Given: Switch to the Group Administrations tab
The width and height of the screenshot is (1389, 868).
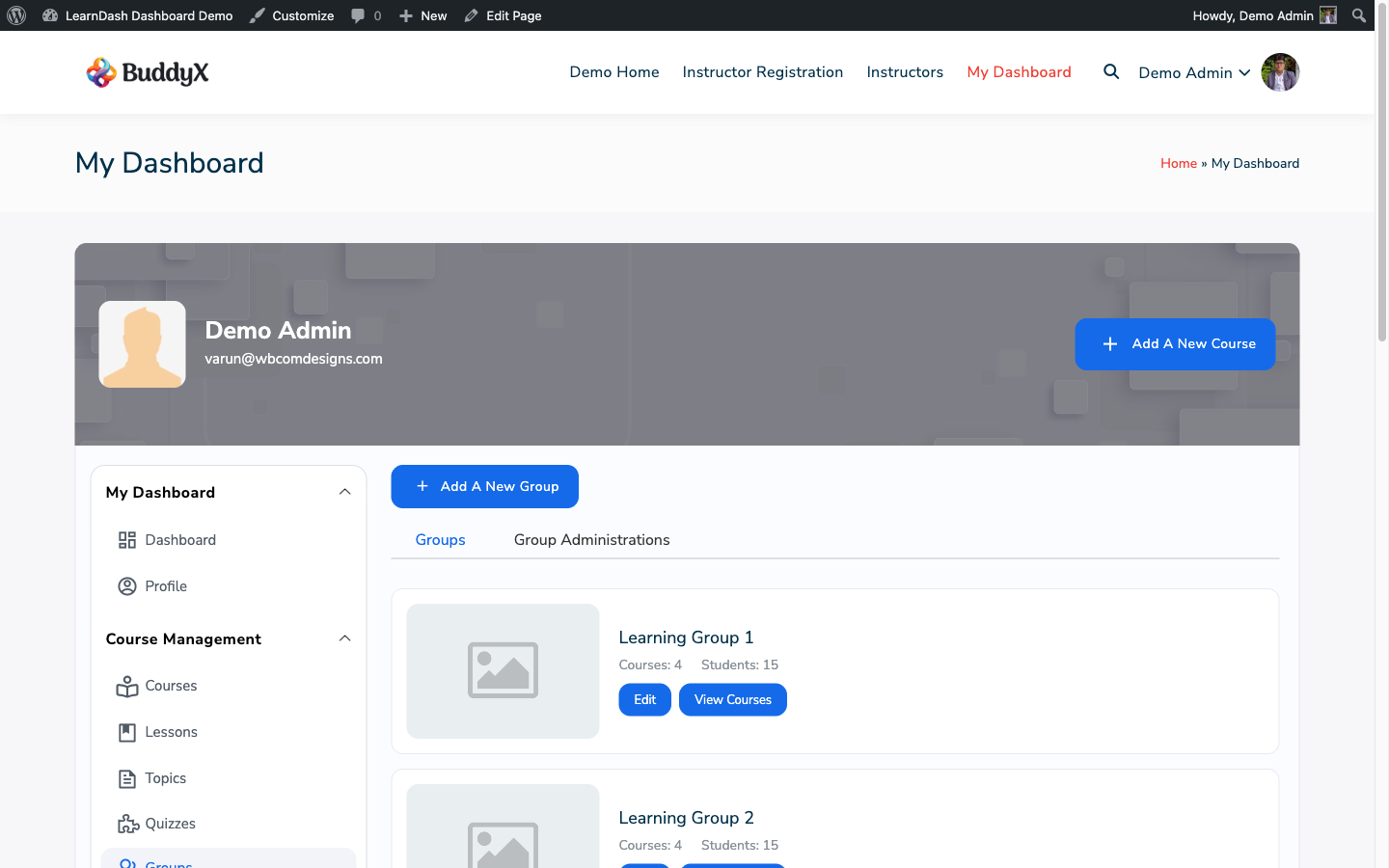Looking at the screenshot, I should (591, 539).
